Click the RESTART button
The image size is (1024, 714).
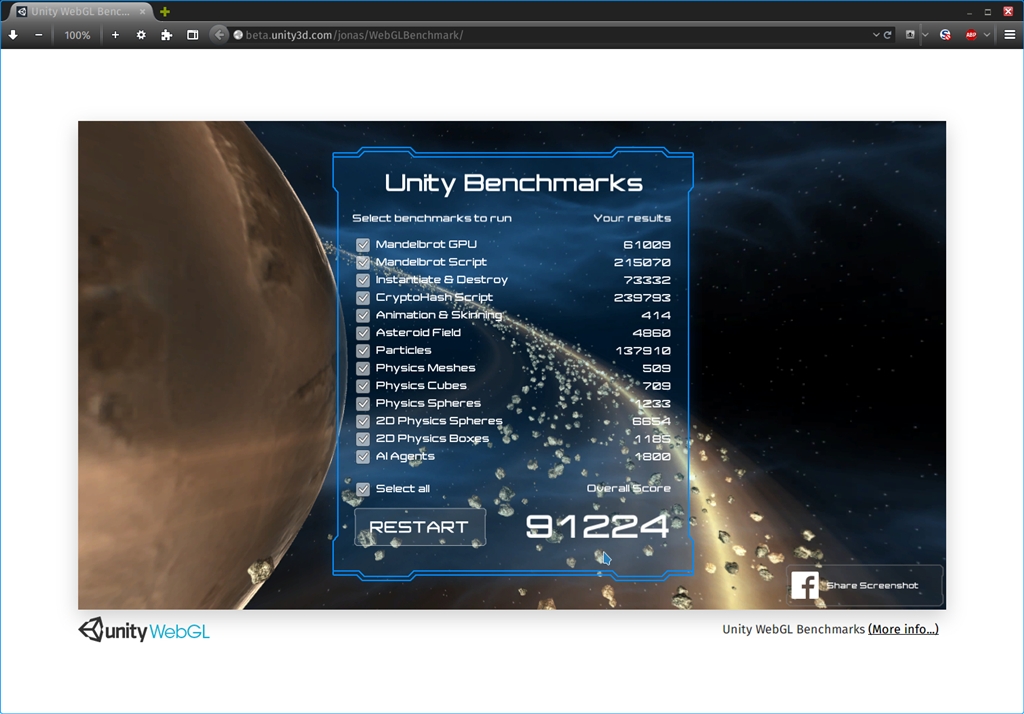(420, 527)
